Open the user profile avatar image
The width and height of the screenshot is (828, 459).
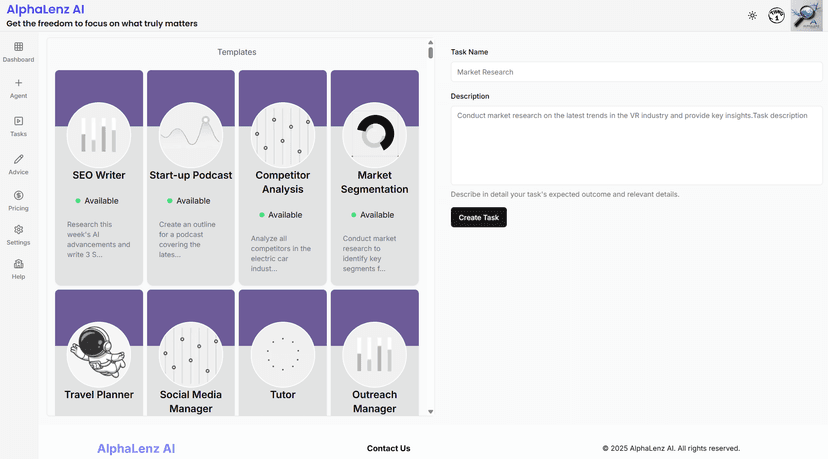click(x=806, y=15)
